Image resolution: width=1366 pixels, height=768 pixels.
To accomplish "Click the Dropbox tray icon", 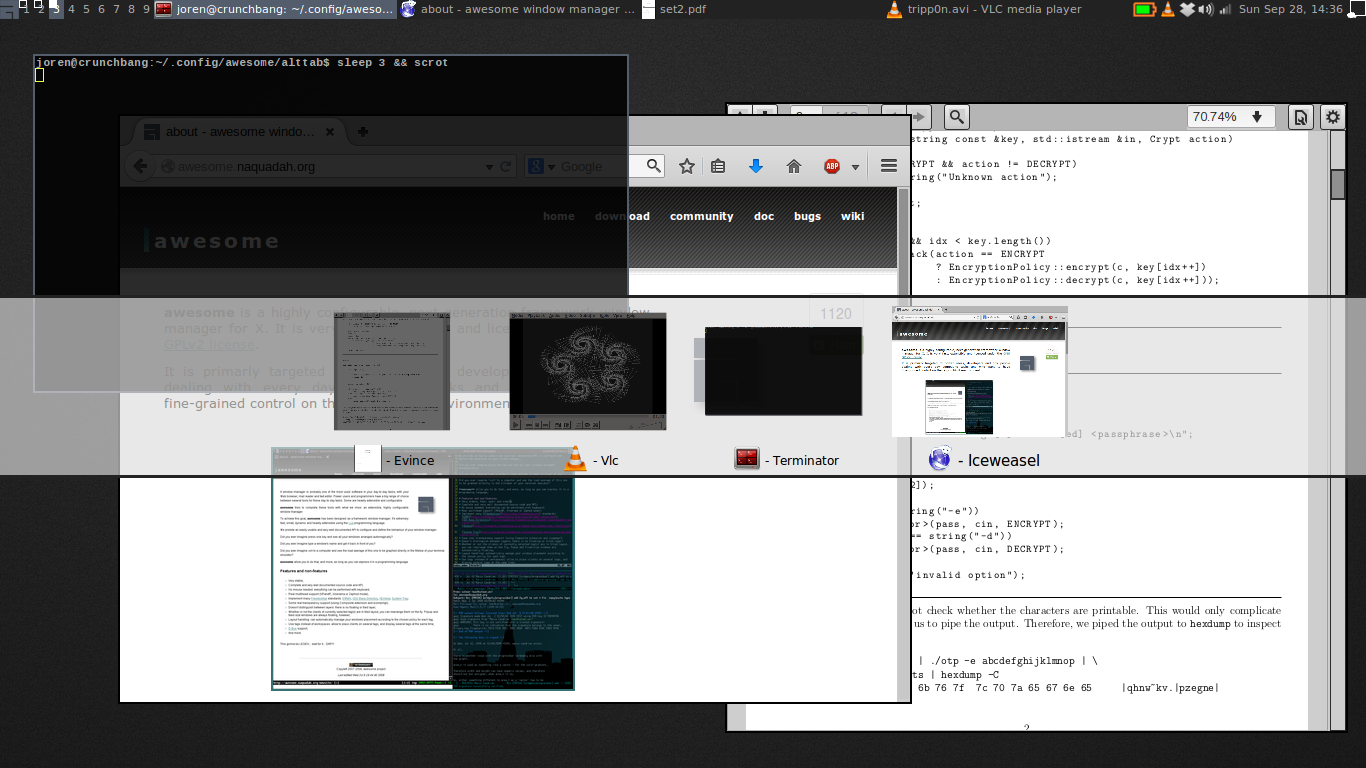I will (1187, 9).
